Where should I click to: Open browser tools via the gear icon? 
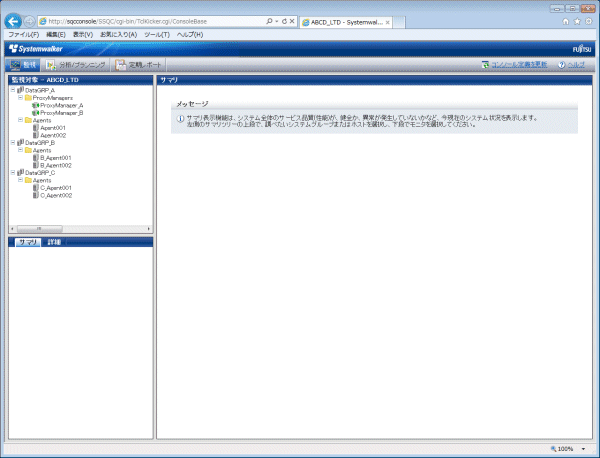(x=589, y=21)
